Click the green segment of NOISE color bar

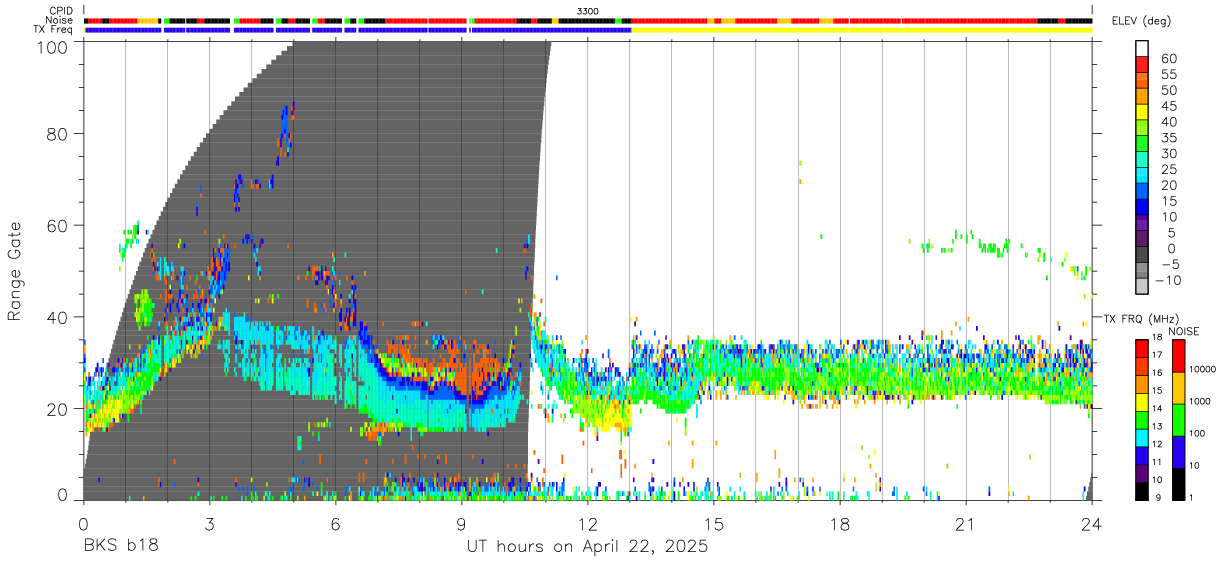click(1177, 420)
